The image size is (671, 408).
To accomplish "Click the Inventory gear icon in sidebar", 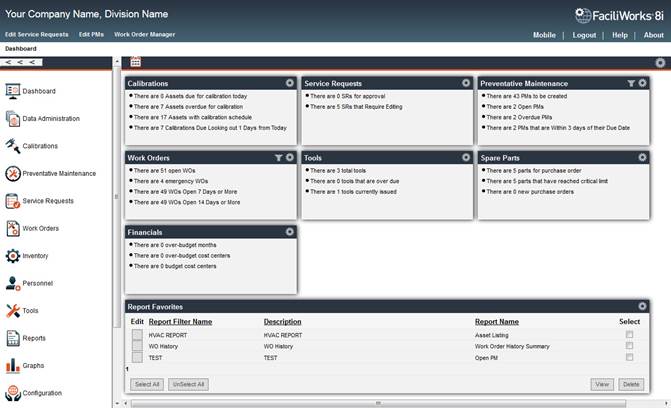I will [12, 256].
